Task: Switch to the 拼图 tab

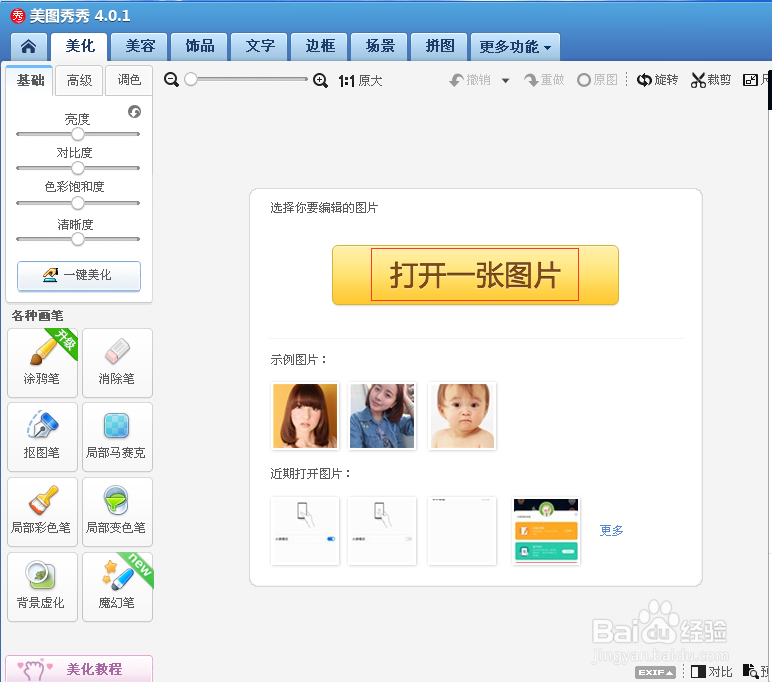Action: pos(440,47)
